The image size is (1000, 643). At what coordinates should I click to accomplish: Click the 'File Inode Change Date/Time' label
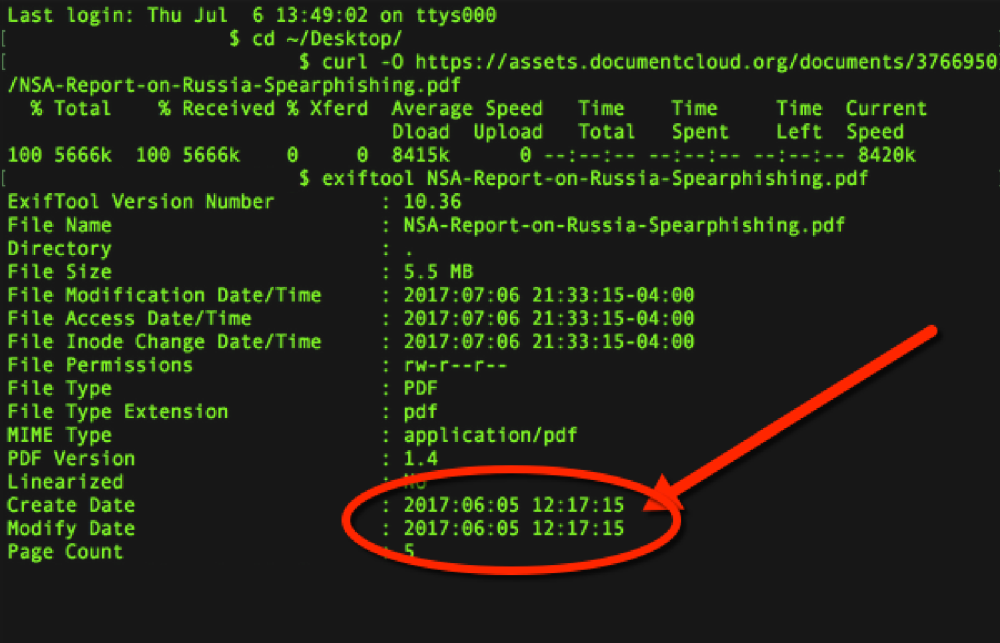point(164,342)
